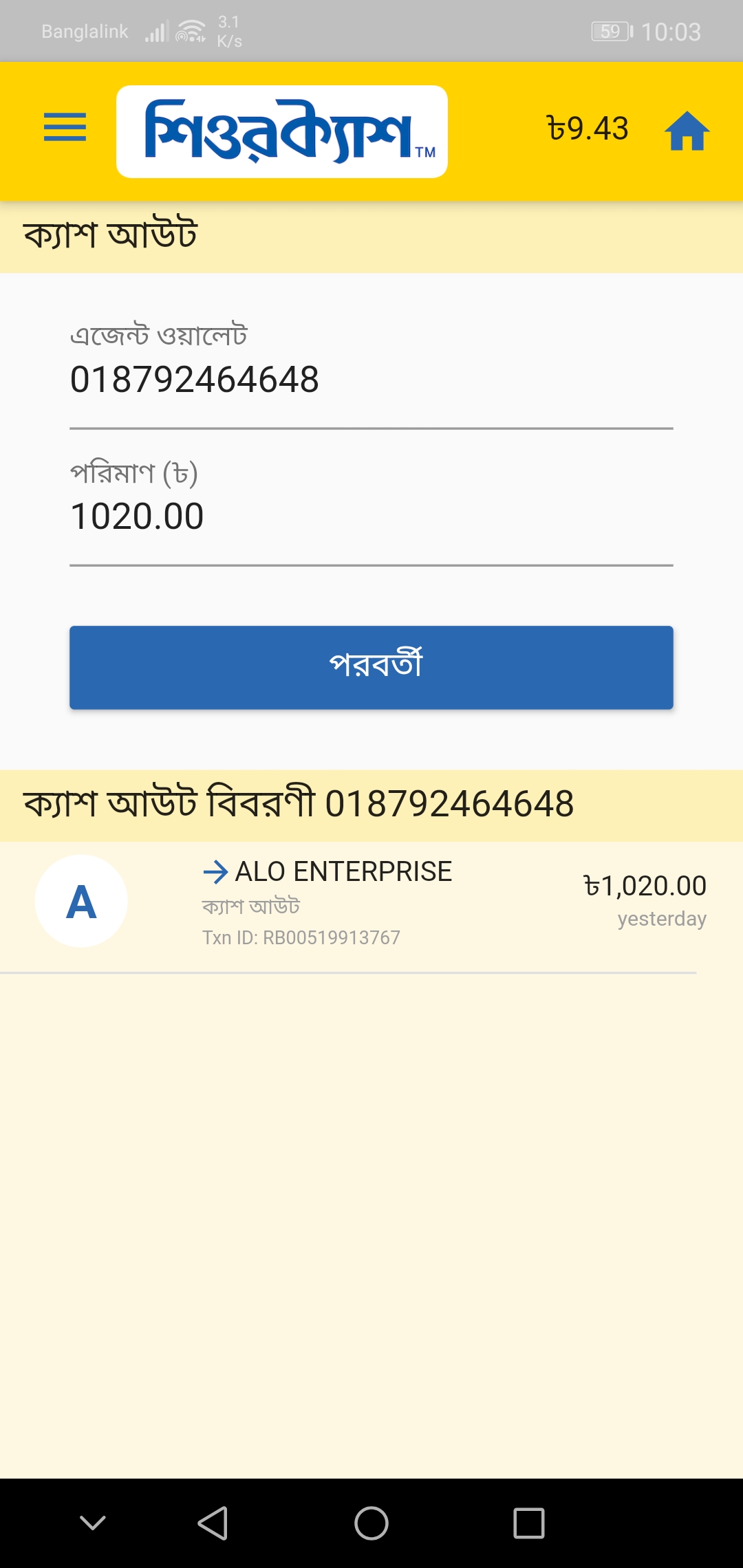Tap the round 'A' avatar

(81, 901)
